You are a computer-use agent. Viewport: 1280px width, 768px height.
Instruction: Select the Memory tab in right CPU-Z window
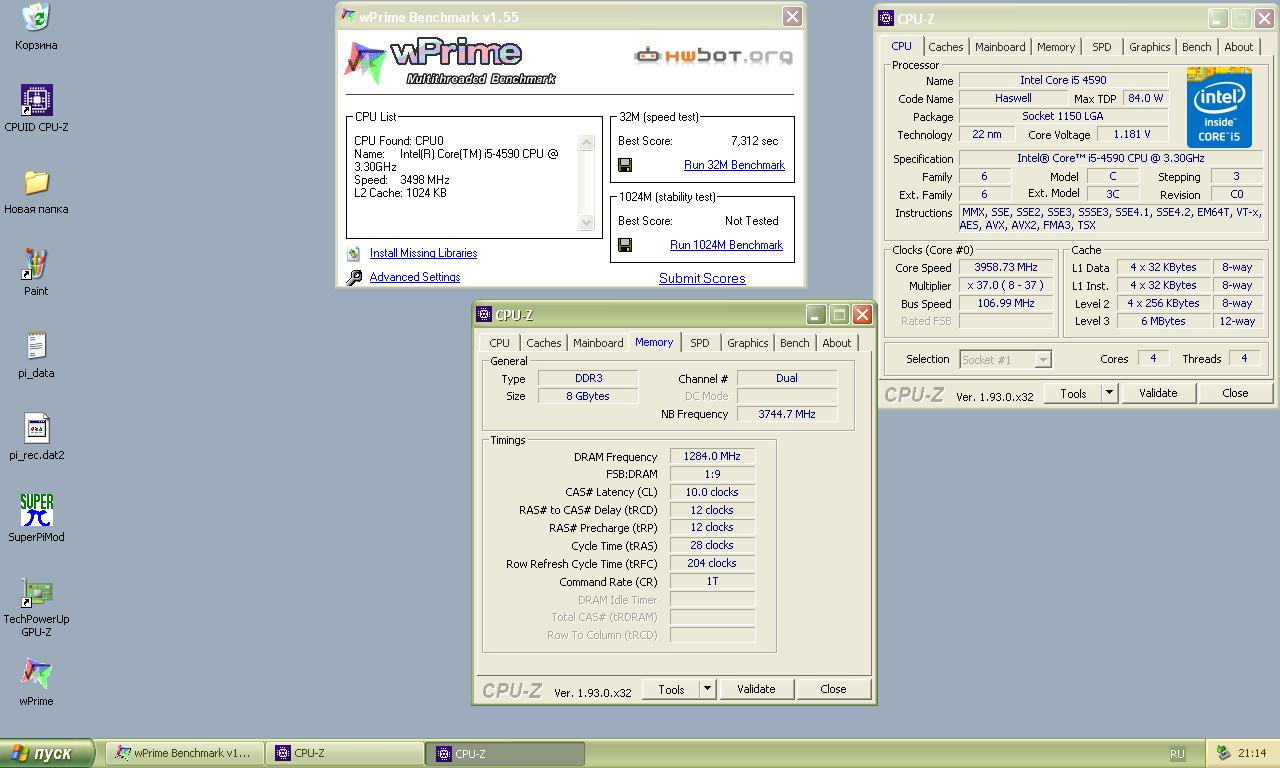point(1056,47)
